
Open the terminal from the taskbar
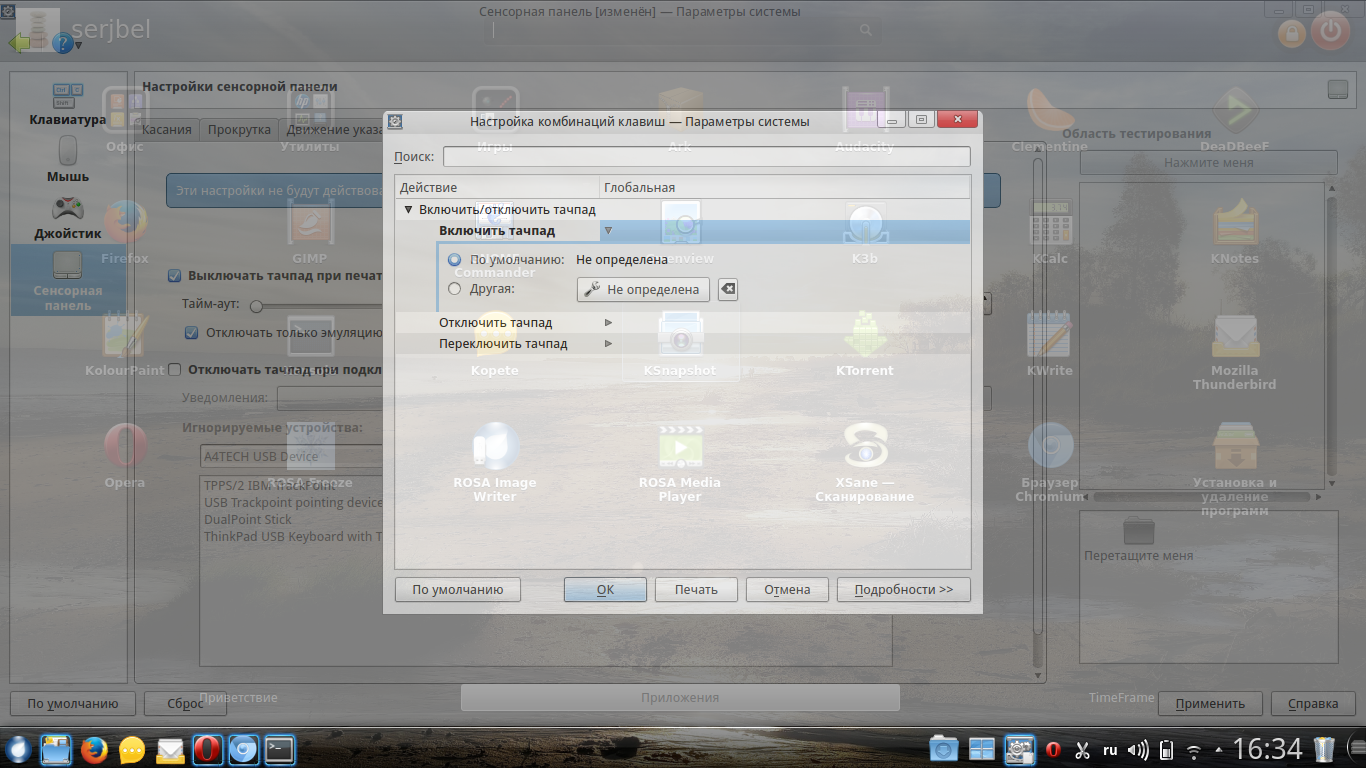[279, 748]
